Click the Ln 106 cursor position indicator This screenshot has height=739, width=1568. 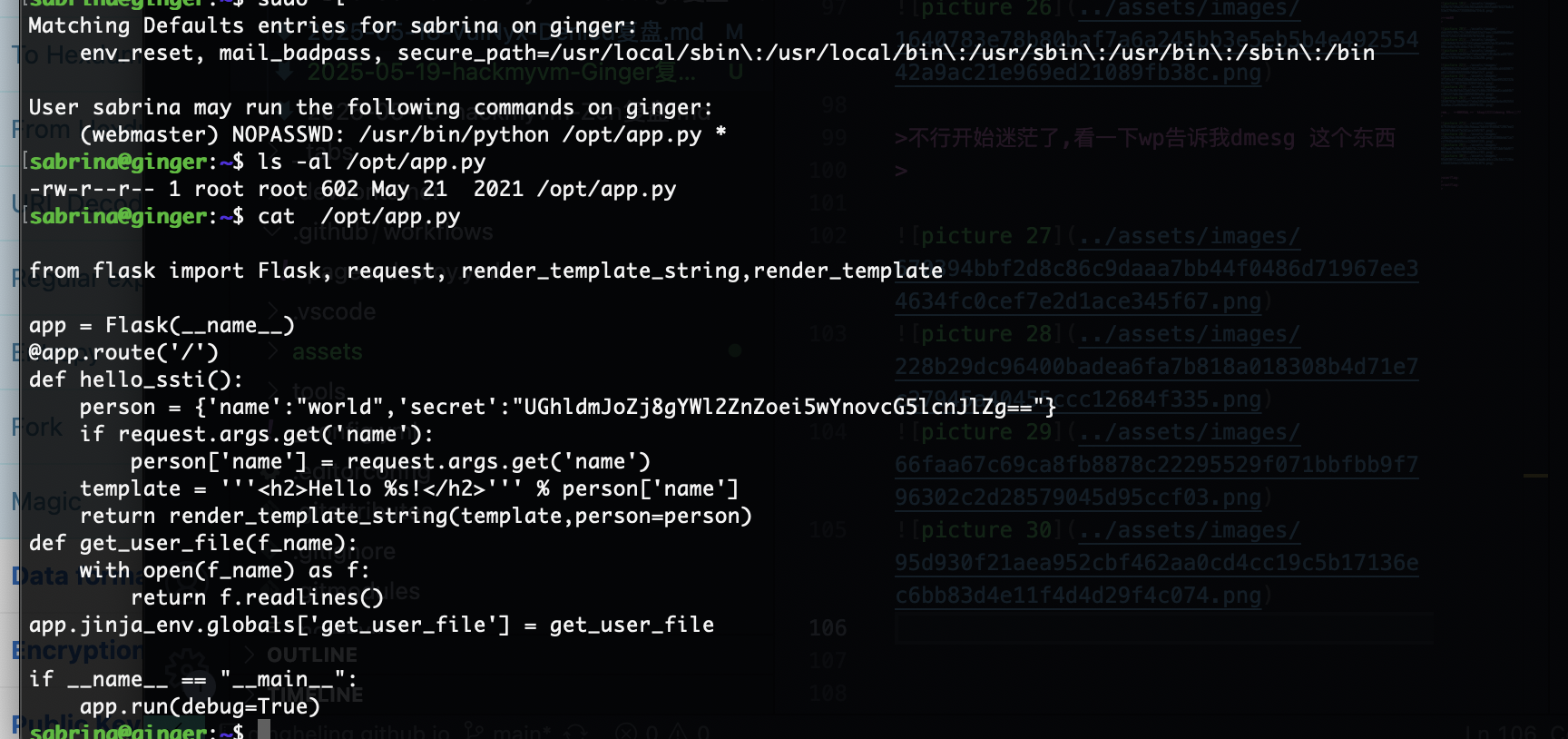tap(1502, 731)
